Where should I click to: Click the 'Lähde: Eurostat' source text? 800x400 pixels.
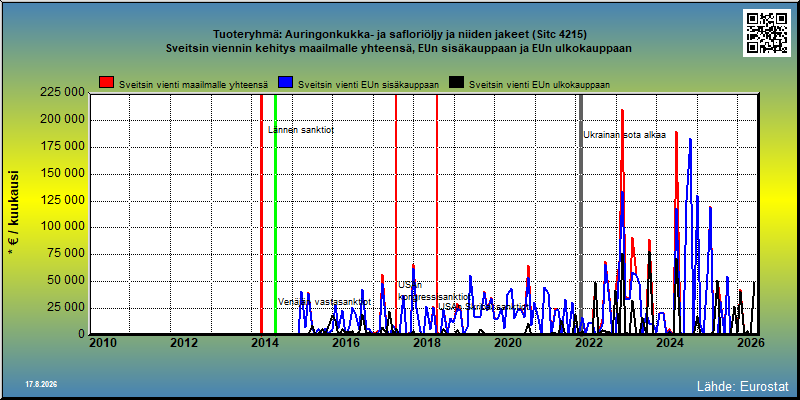743,385
